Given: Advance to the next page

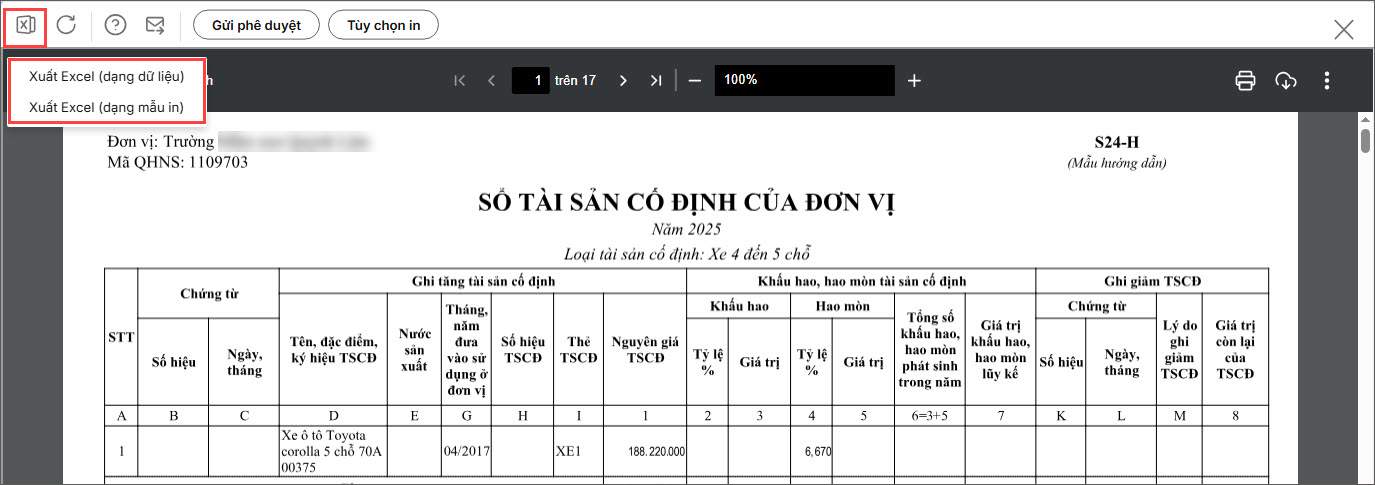Looking at the screenshot, I should (623, 81).
